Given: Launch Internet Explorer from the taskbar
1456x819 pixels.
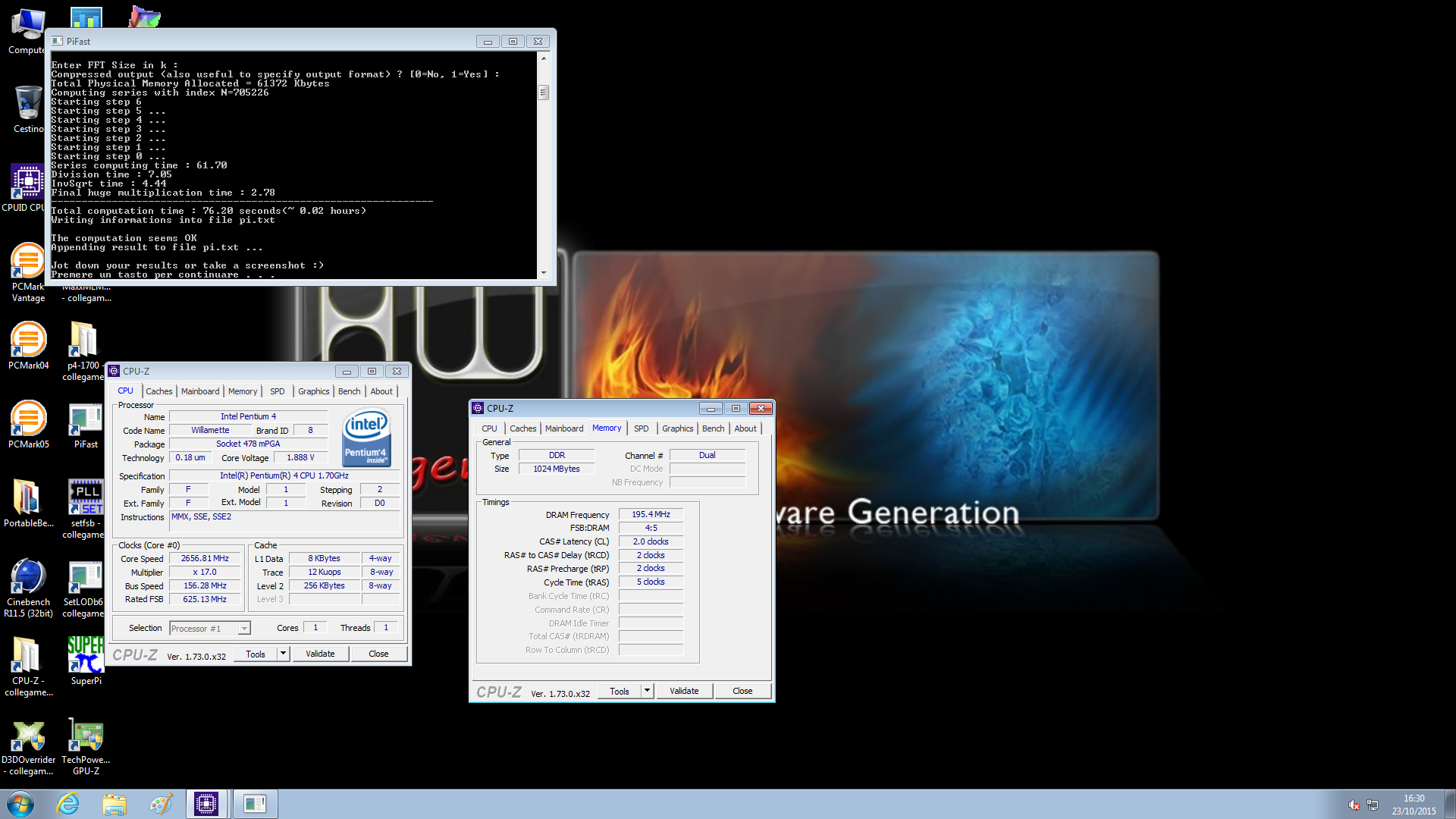Looking at the screenshot, I should [x=68, y=804].
